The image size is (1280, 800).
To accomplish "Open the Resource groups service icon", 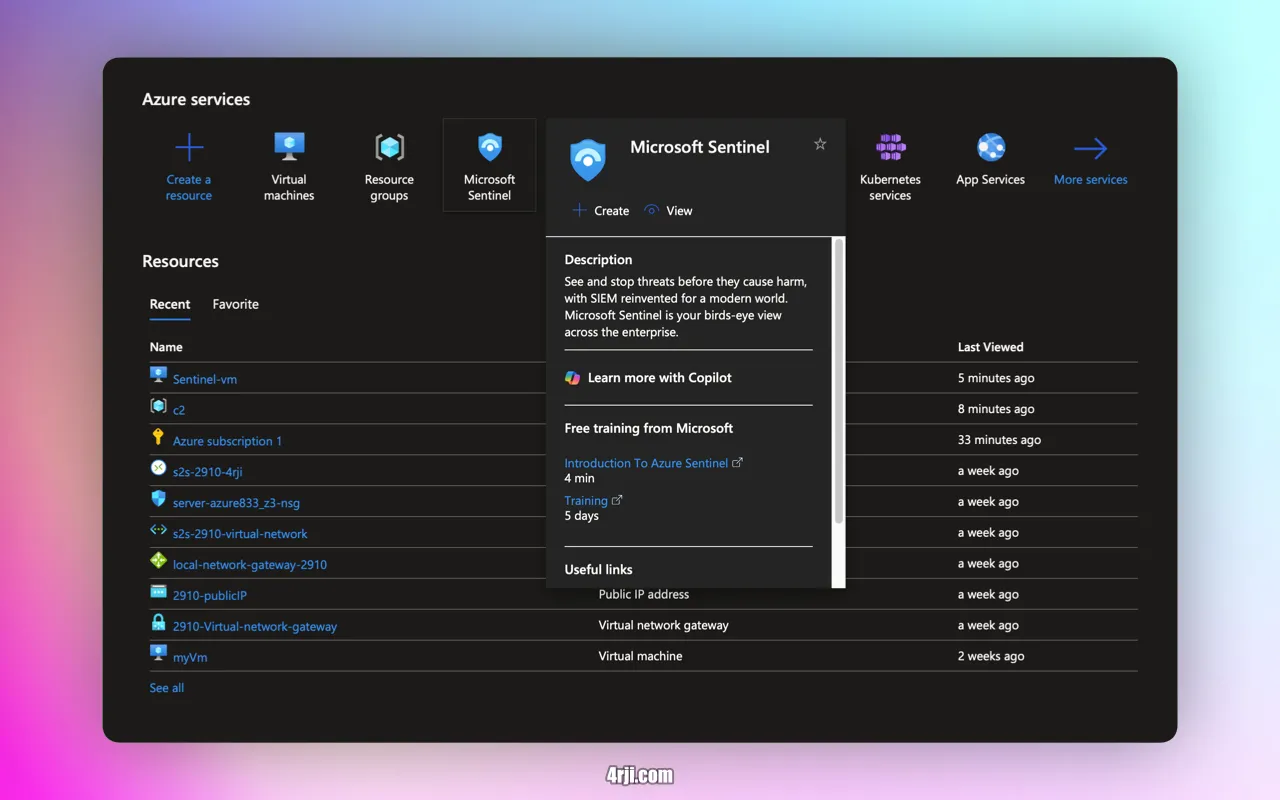I will [389, 149].
